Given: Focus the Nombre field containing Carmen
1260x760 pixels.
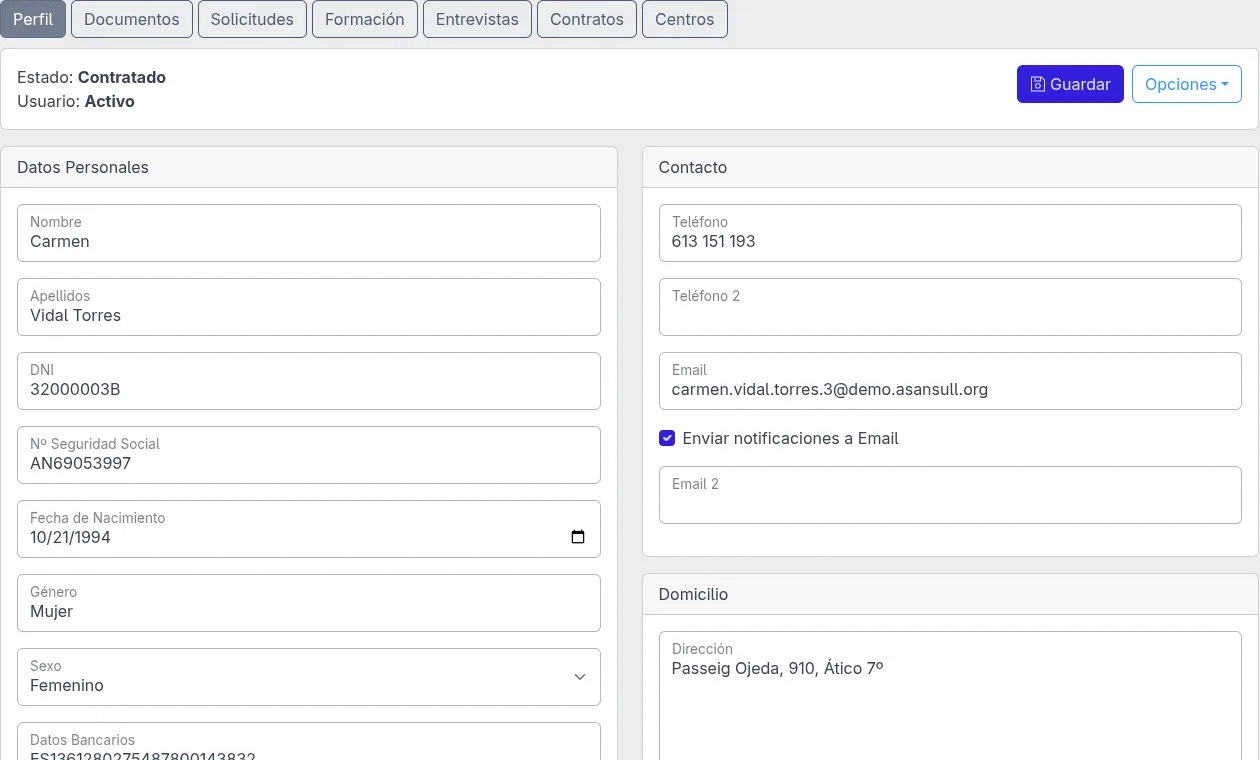Looking at the screenshot, I should click(x=309, y=233).
